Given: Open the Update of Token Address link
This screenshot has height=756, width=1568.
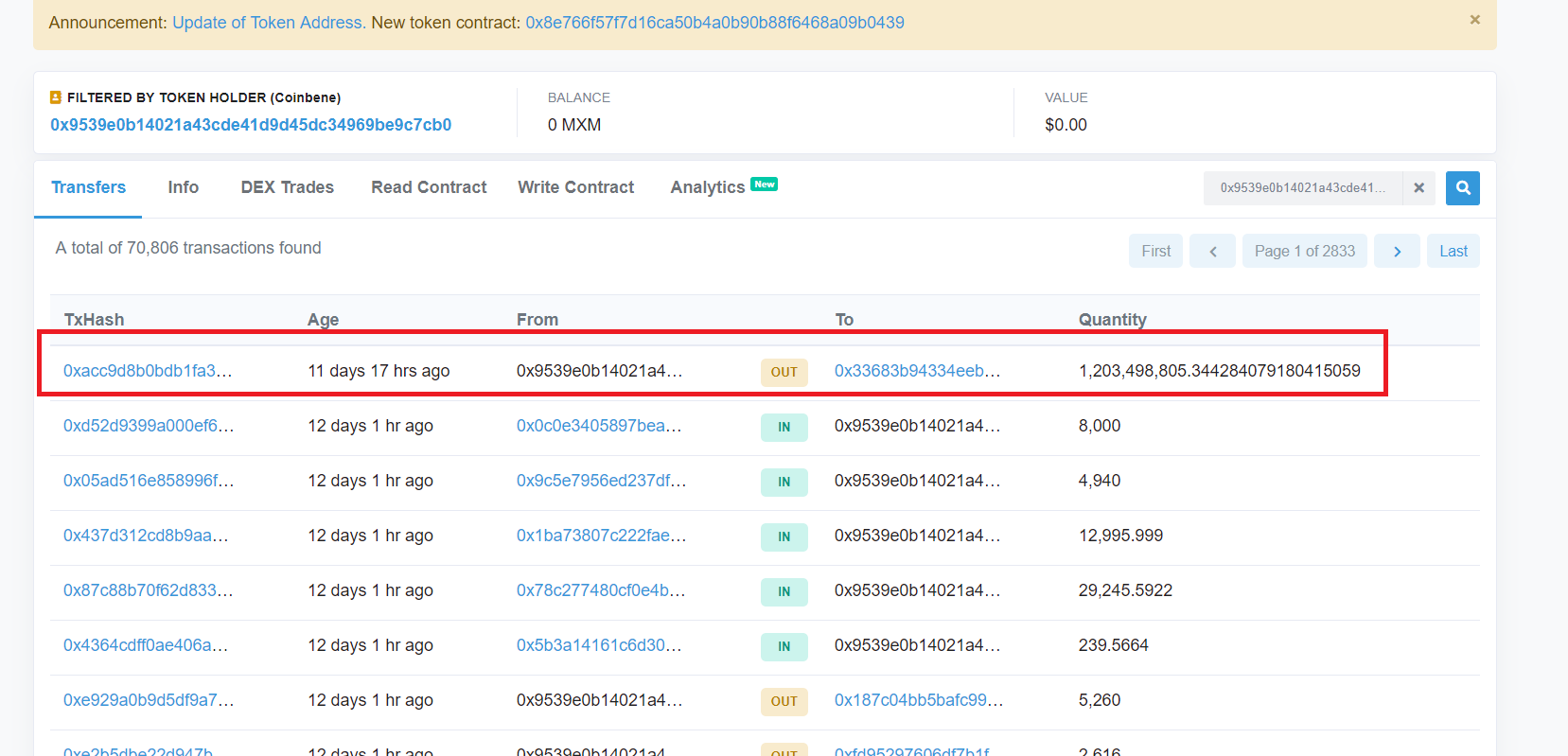Looking at the screenshot, I should pyautogui.click(x=269, y=23).
